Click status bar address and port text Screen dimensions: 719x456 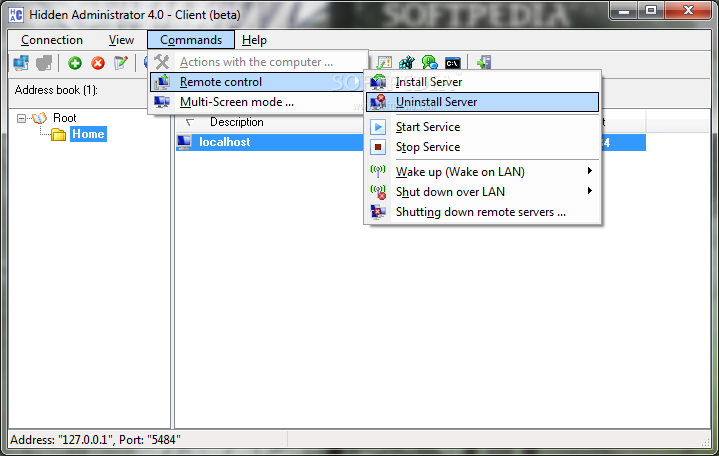click(95, 440)
